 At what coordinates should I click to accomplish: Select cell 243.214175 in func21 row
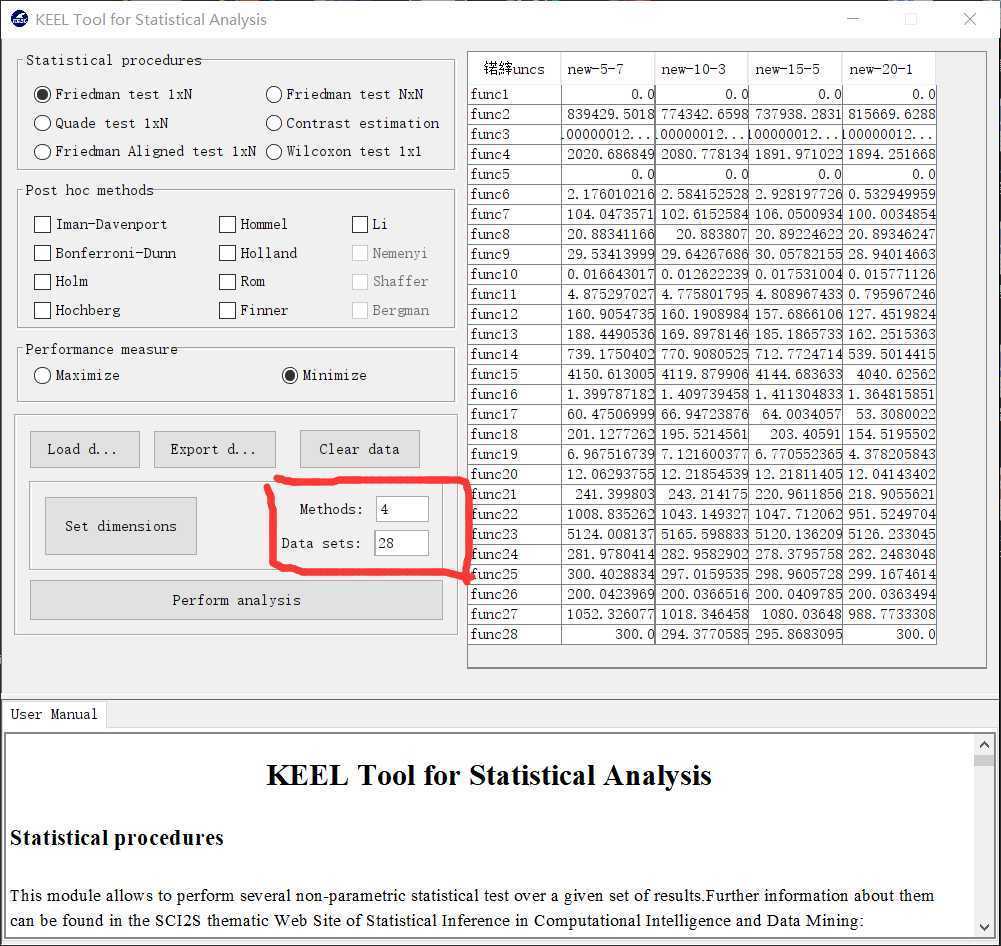(702, 494)
